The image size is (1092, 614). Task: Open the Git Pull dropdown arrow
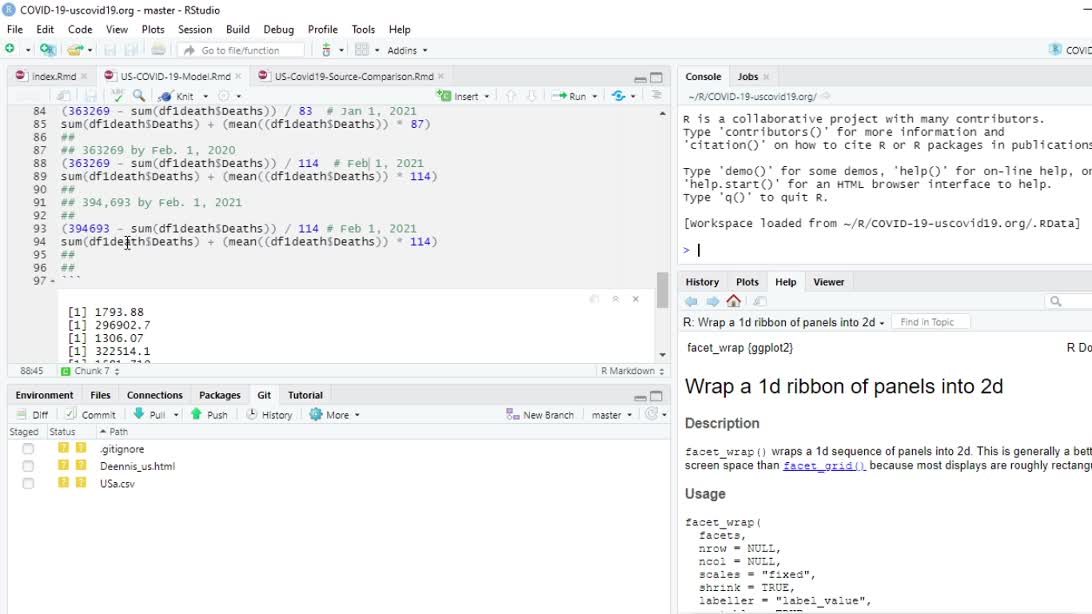[176, 415]
